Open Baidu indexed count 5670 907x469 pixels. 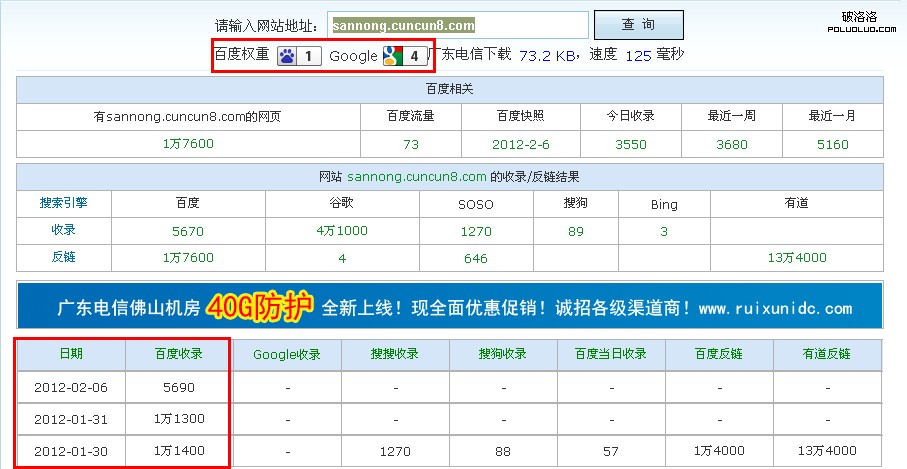pyautogui.click(x=187, y=231)
